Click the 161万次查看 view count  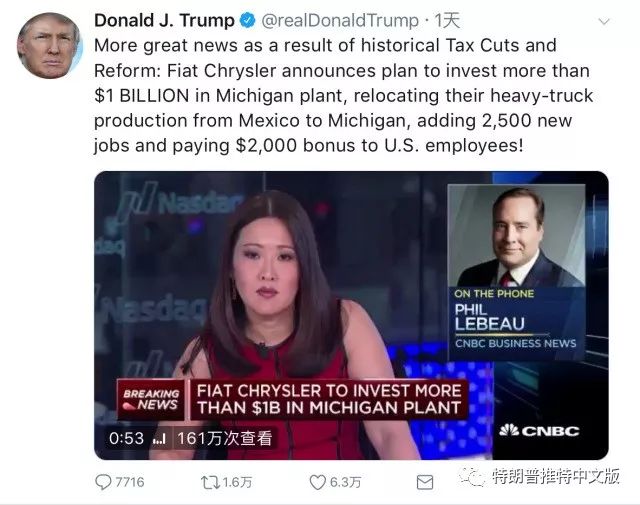coord(224,439)
